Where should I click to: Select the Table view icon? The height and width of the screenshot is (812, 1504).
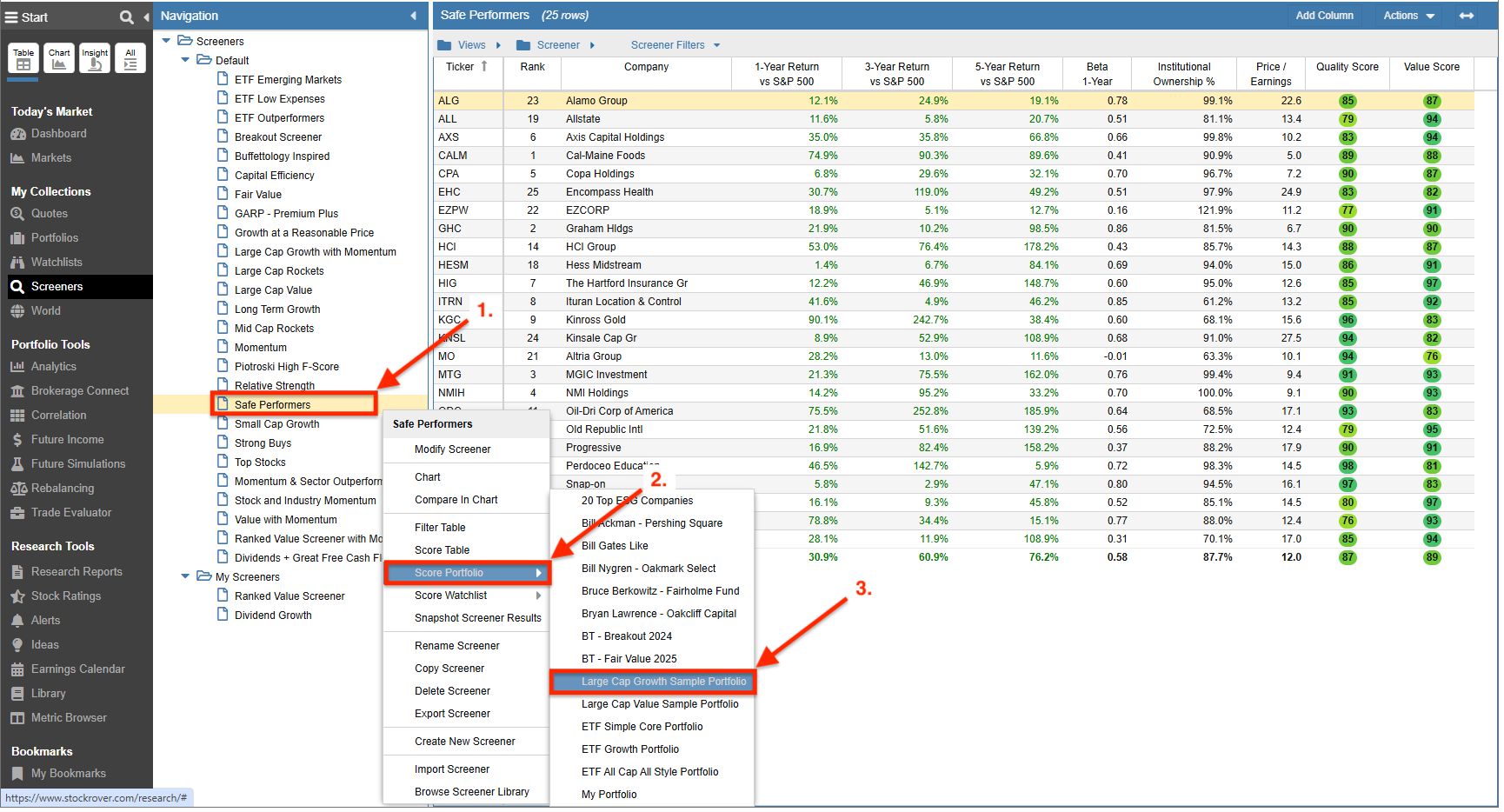tap(23, 58)
